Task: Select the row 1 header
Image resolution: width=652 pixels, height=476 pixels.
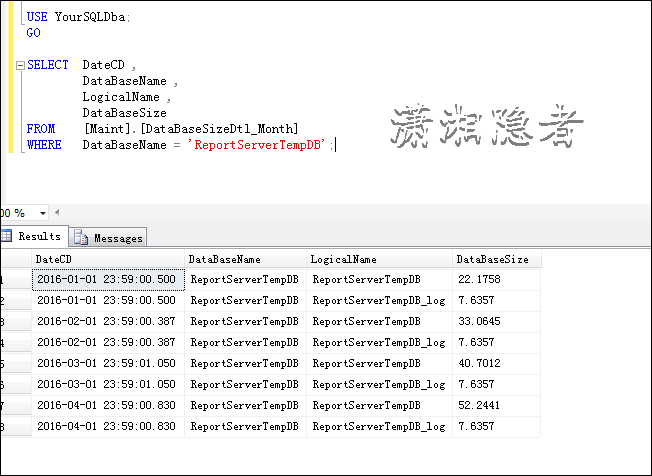Action: click(16, 279)
